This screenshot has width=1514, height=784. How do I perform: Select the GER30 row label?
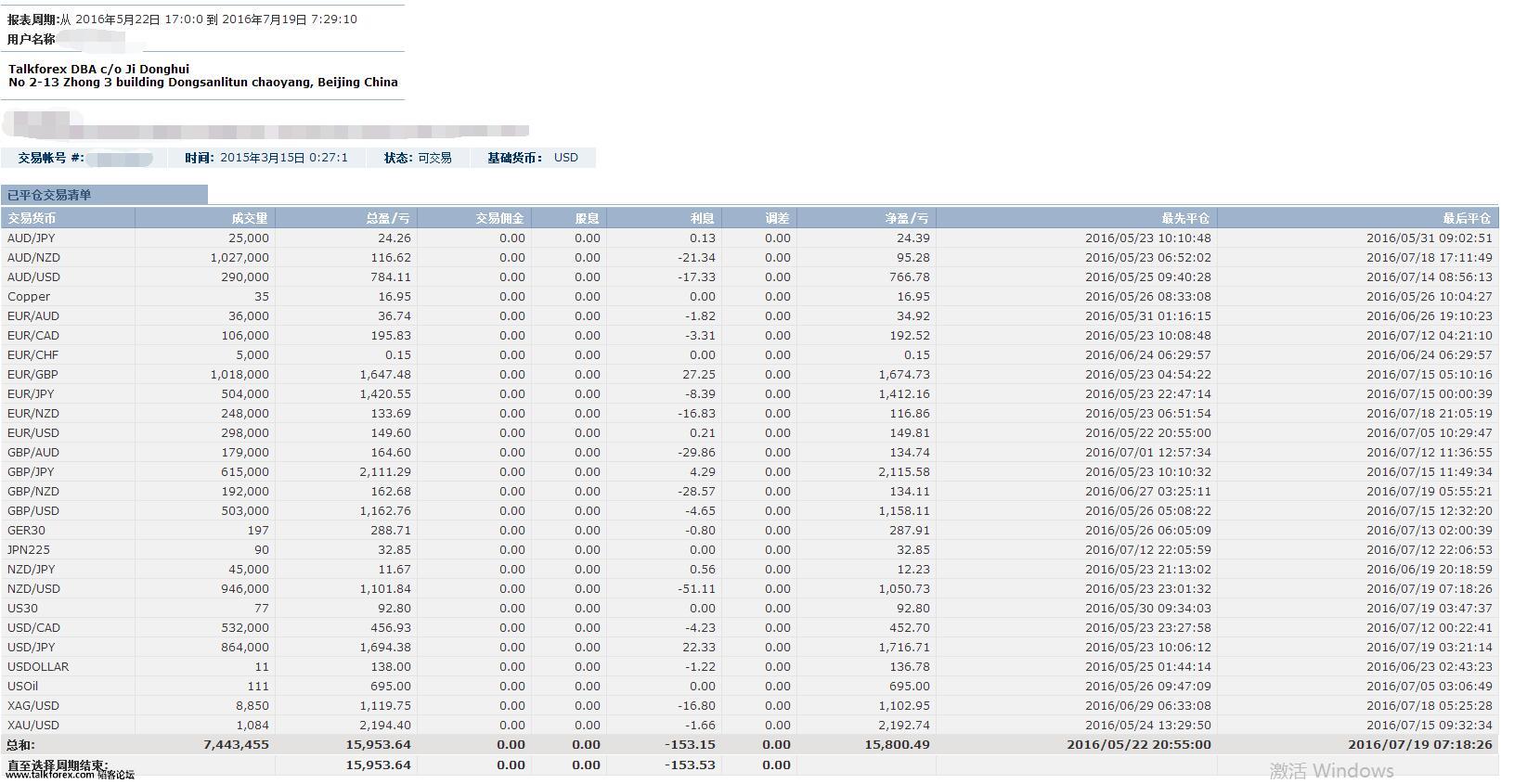26,531
